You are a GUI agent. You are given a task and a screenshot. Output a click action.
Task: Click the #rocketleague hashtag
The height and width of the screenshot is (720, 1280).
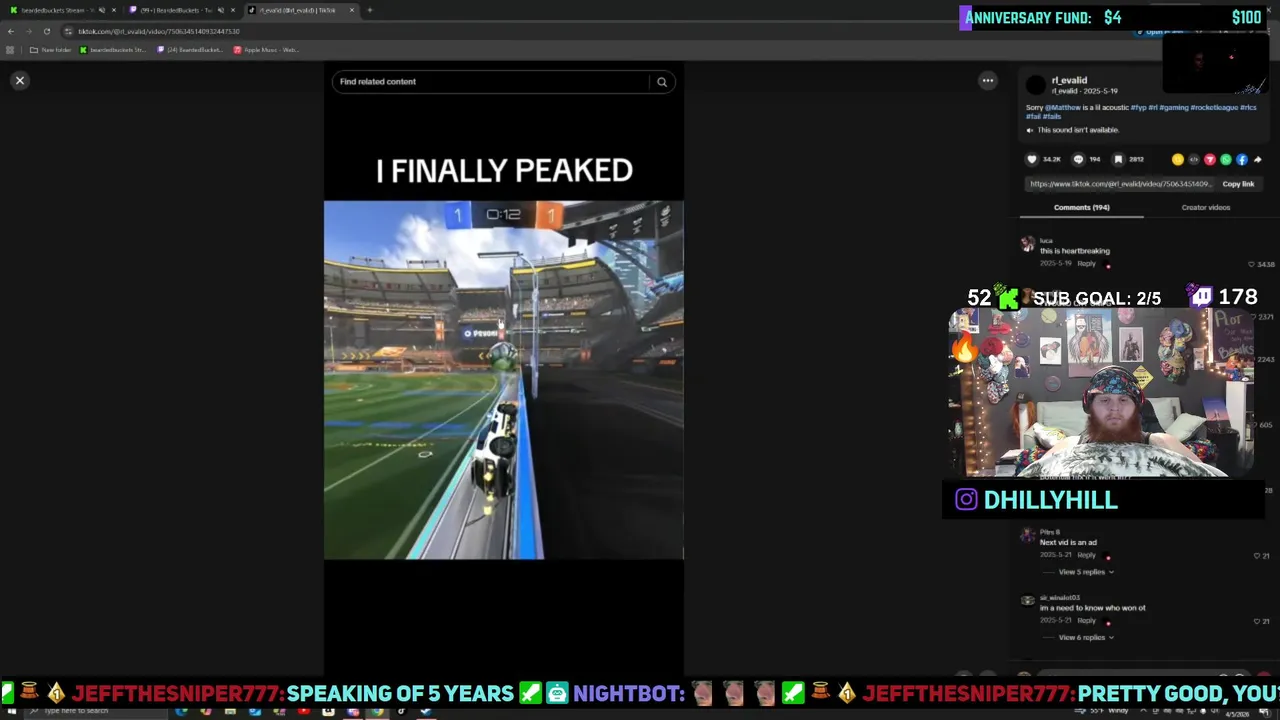1214,107
